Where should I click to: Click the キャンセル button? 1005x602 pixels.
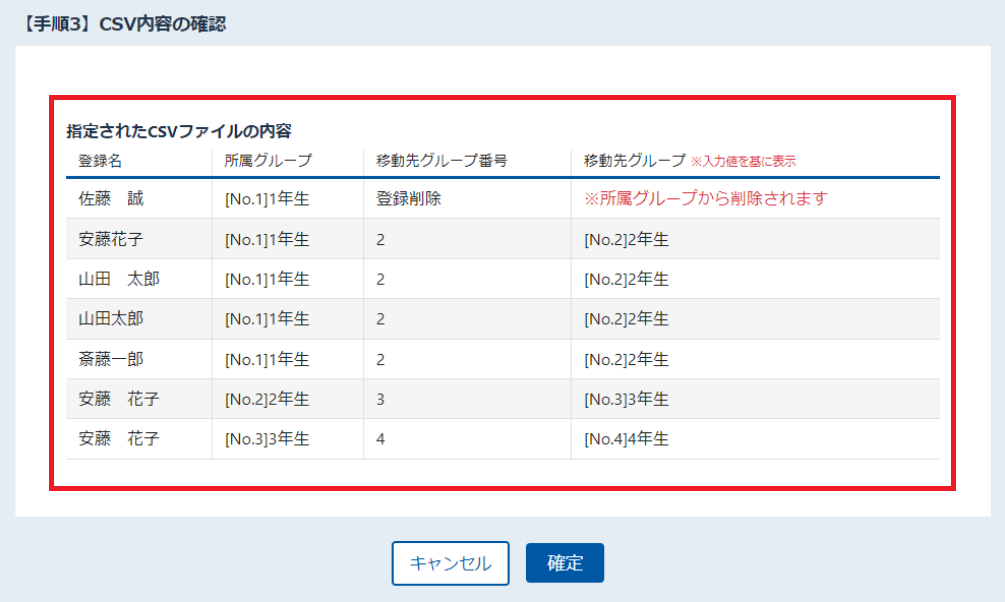(x=451, y=563)
